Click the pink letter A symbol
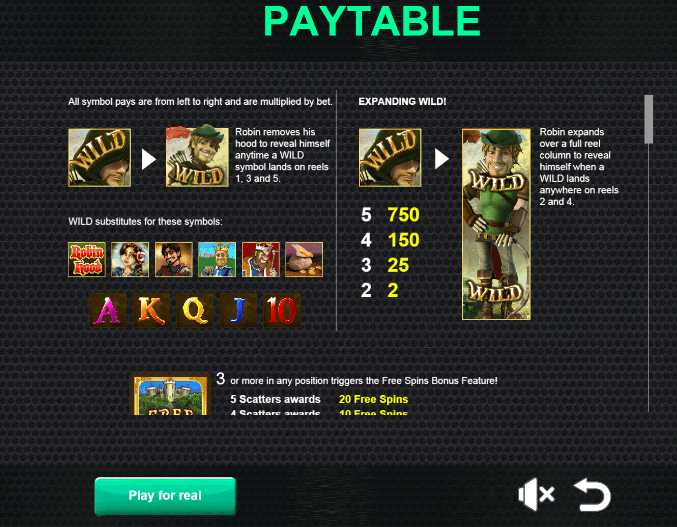 tap(108, 310)
